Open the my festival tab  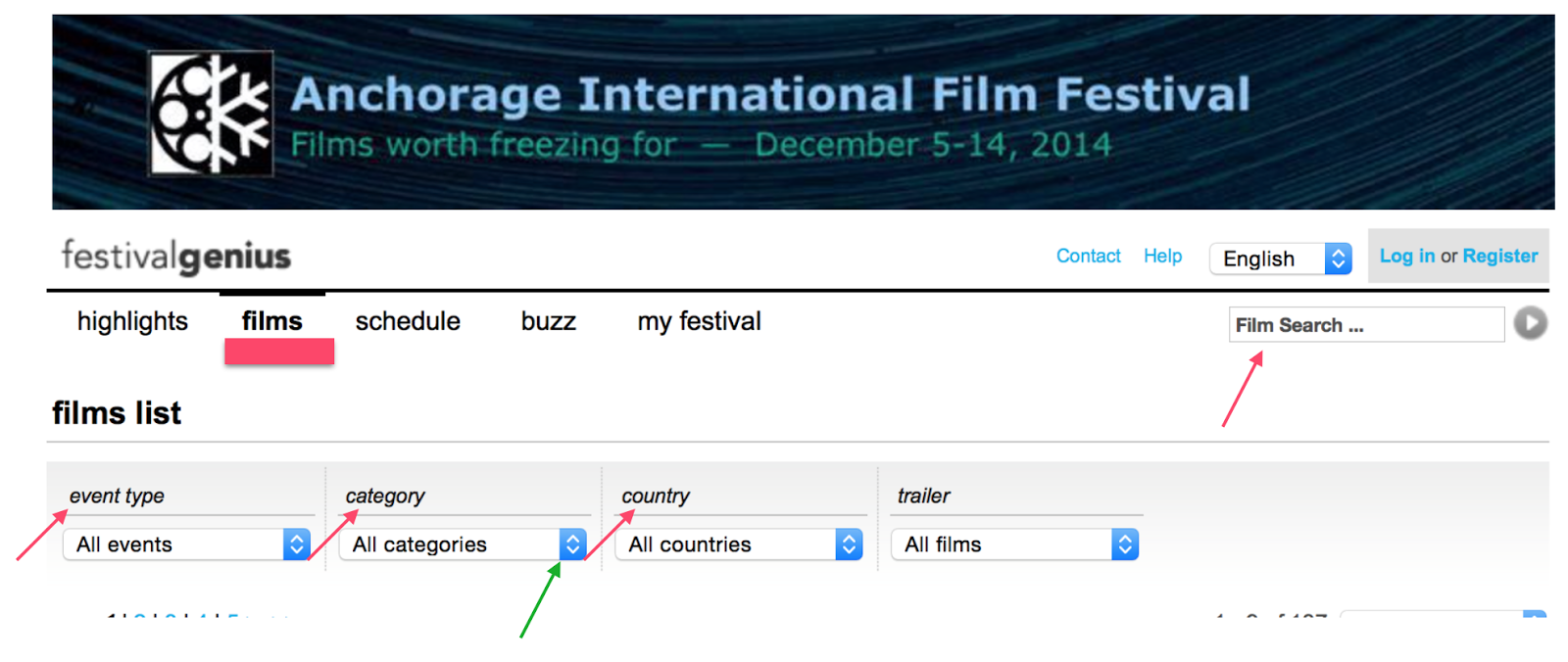click(699, 321)
